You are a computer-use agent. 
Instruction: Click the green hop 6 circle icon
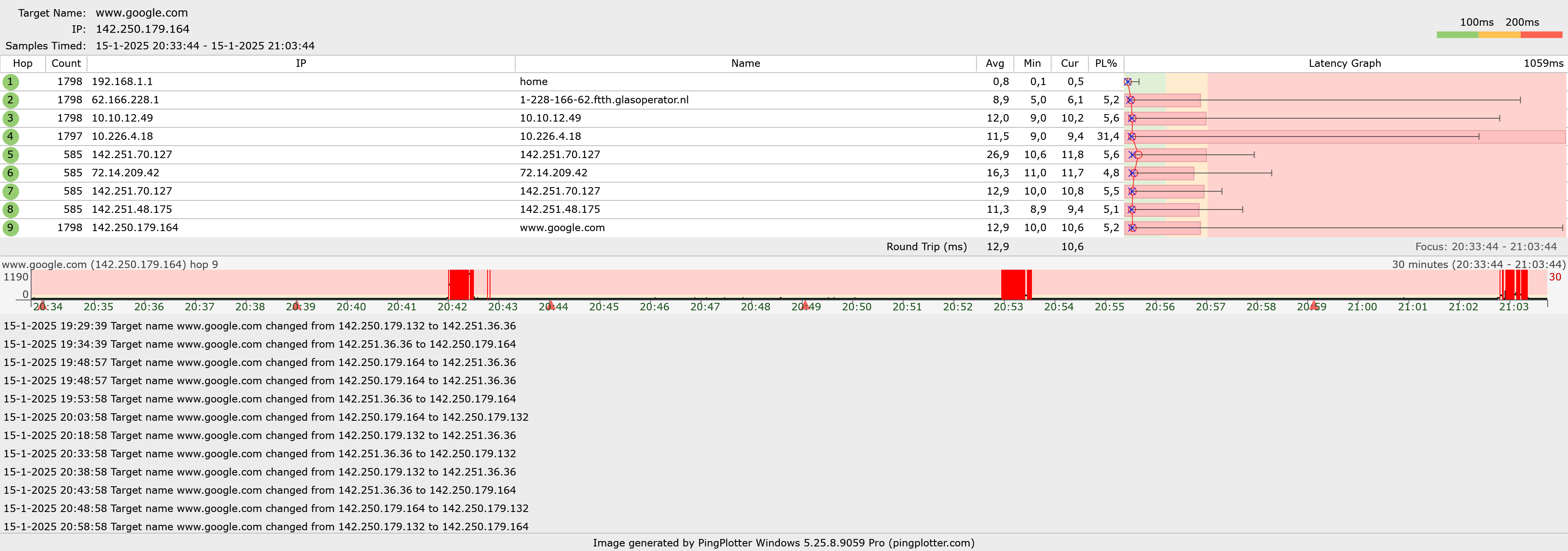pos(10,173)
